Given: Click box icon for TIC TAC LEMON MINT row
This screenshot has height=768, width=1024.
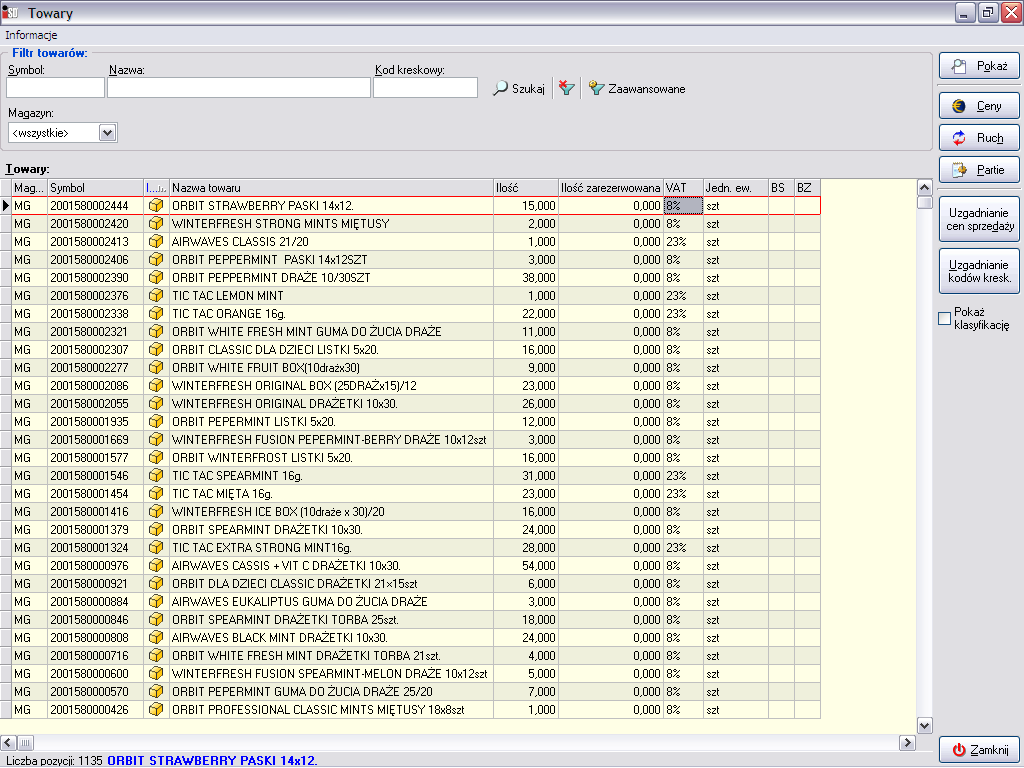Looking at the screenshot, I should pos(156,296).
